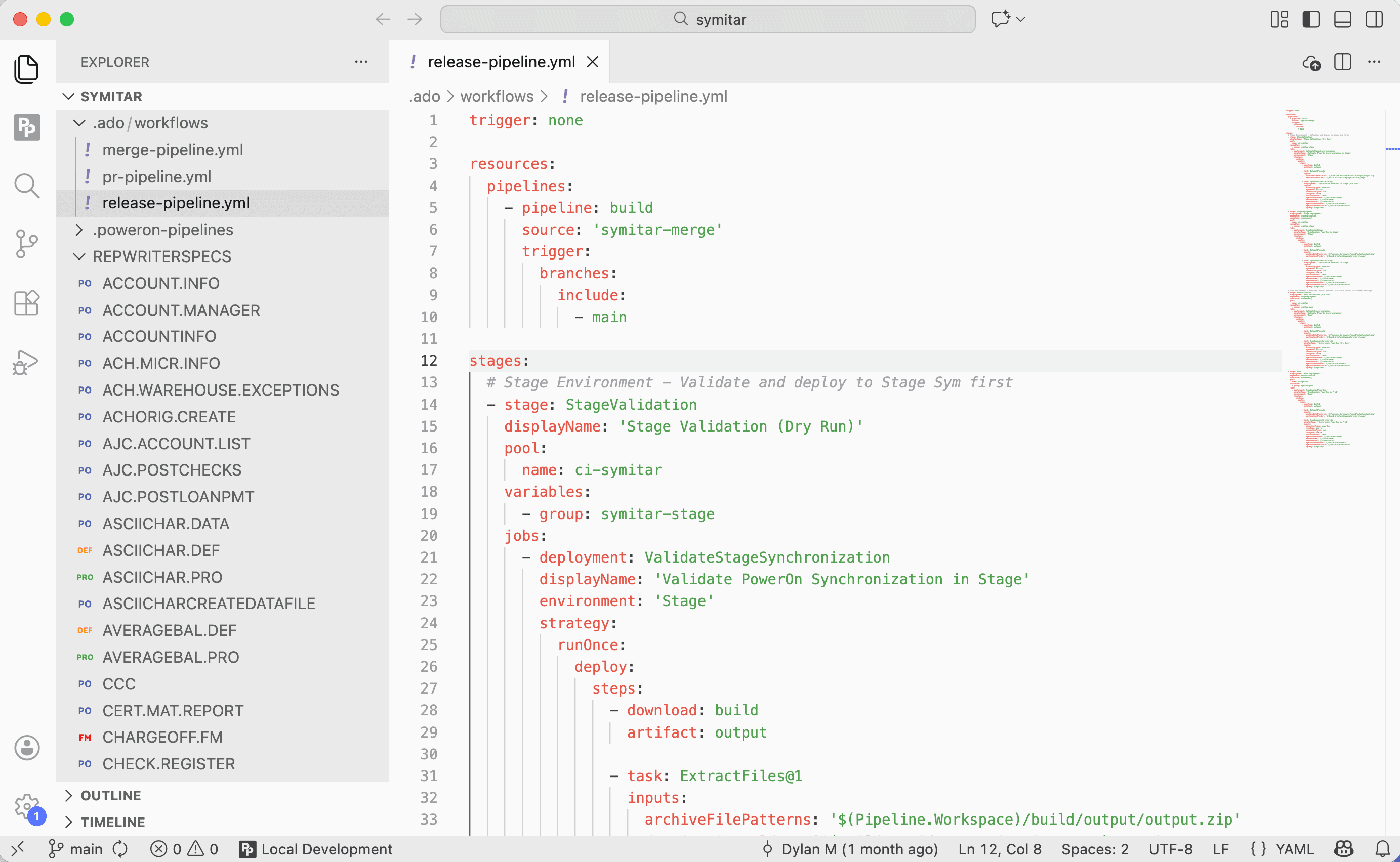Click the notifications bell in the status bar
Image resolution: width=1400 pixels, height=862 pixels.
point(1382,849)
